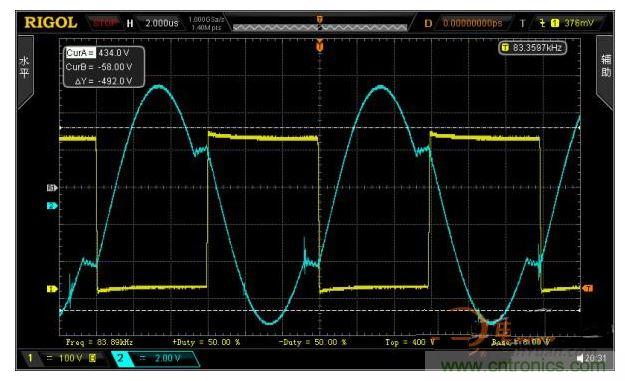625x381 pixels.
Task: Click the falling-edge trigger icon
Action: click(x=542, y=23)
